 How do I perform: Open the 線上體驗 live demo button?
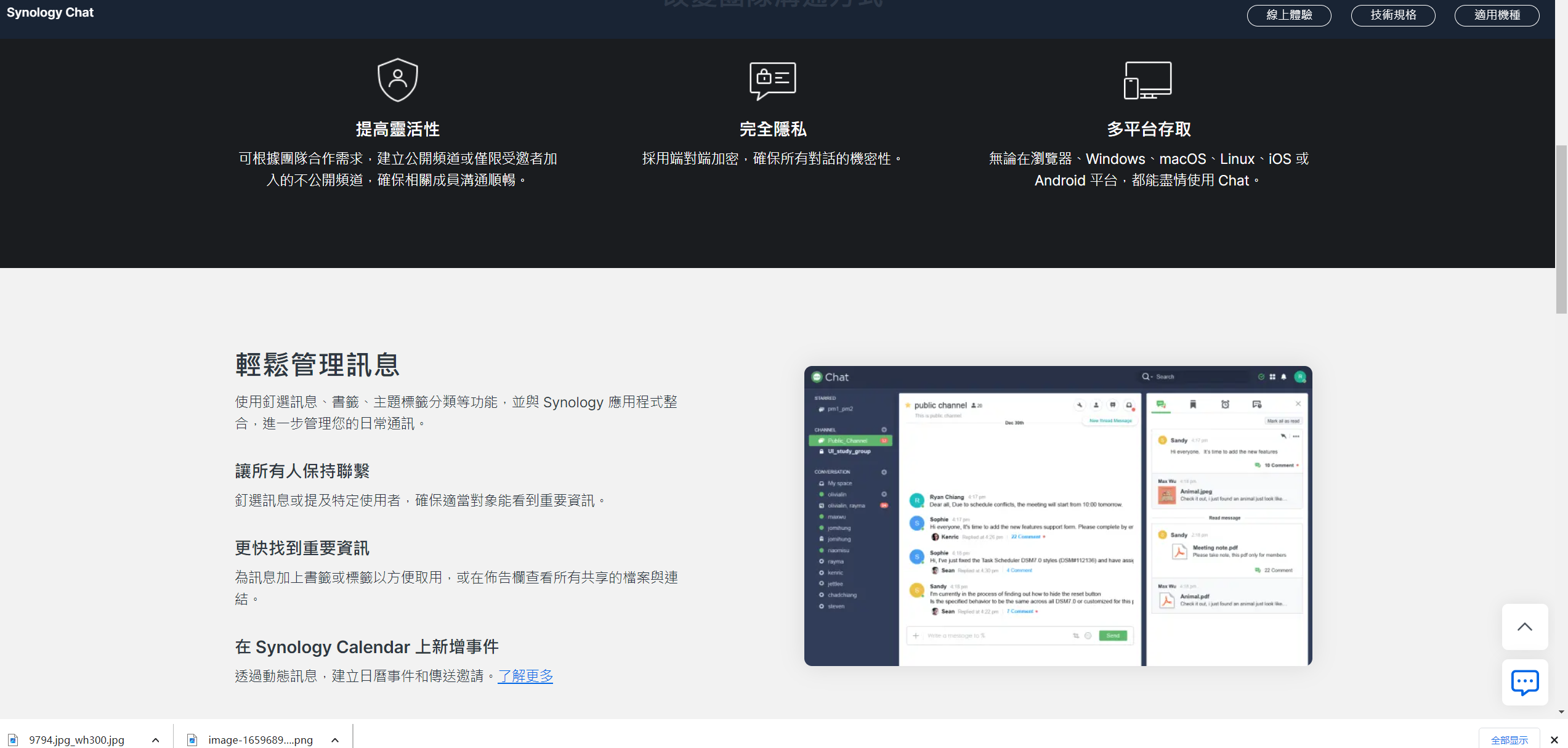click(x=1289, y=15)
